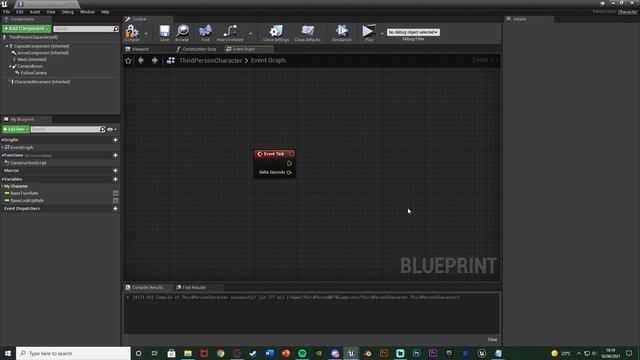
Task: Save the blueprint with the Save icon
Action: (x=164, y=32)
